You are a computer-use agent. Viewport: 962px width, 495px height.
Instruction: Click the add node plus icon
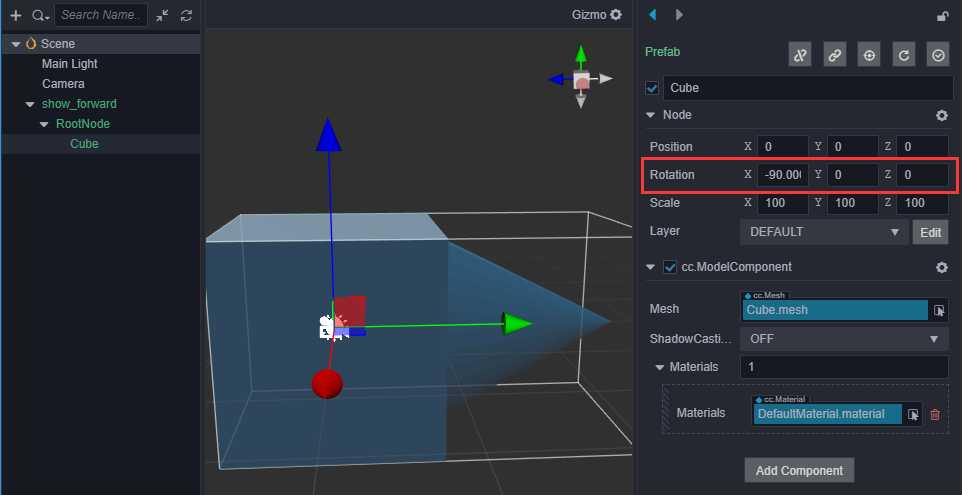tap(15, 15)
